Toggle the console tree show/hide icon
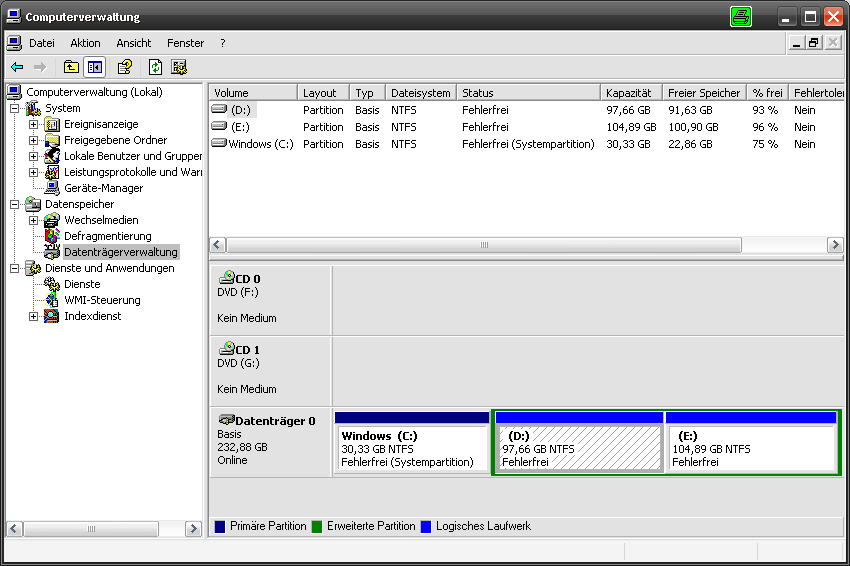Viewport: 850px width, 566px height. [x=95, y=67]
